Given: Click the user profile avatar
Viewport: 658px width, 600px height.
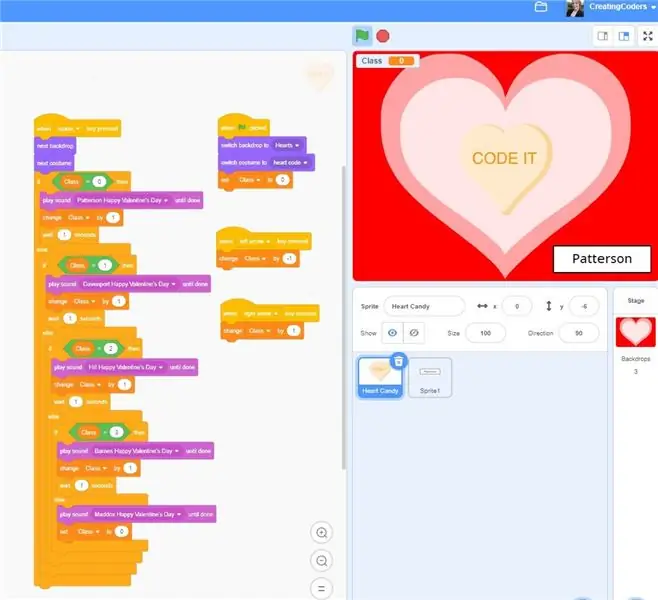Looking at the screenshot, I should [575, 8].
